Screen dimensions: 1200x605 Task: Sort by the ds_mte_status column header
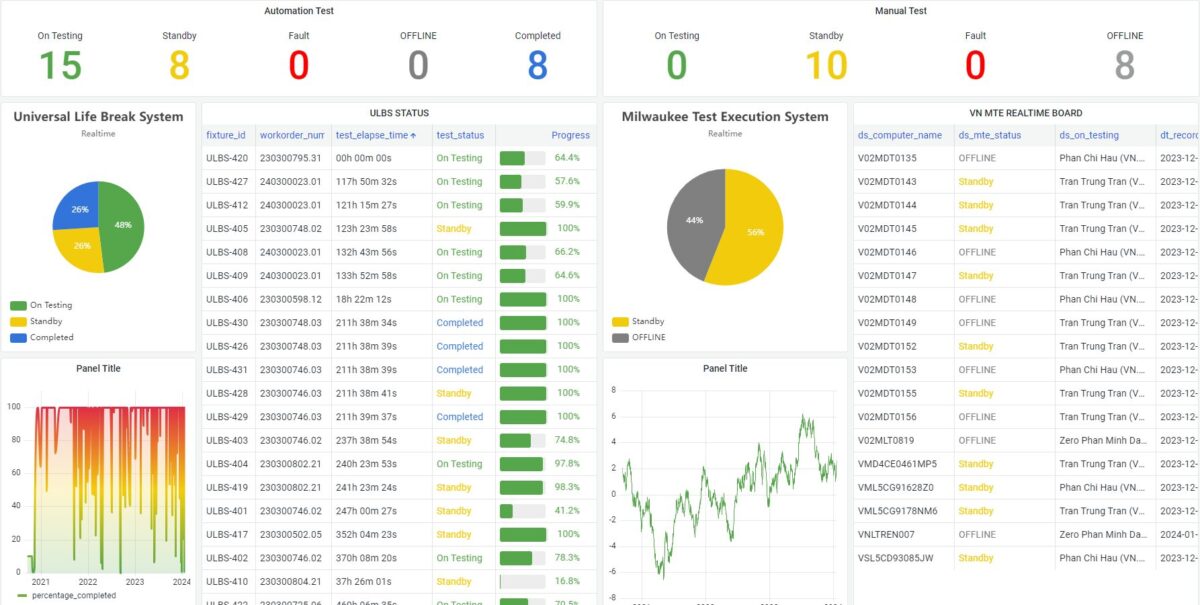tap(989, 135)
